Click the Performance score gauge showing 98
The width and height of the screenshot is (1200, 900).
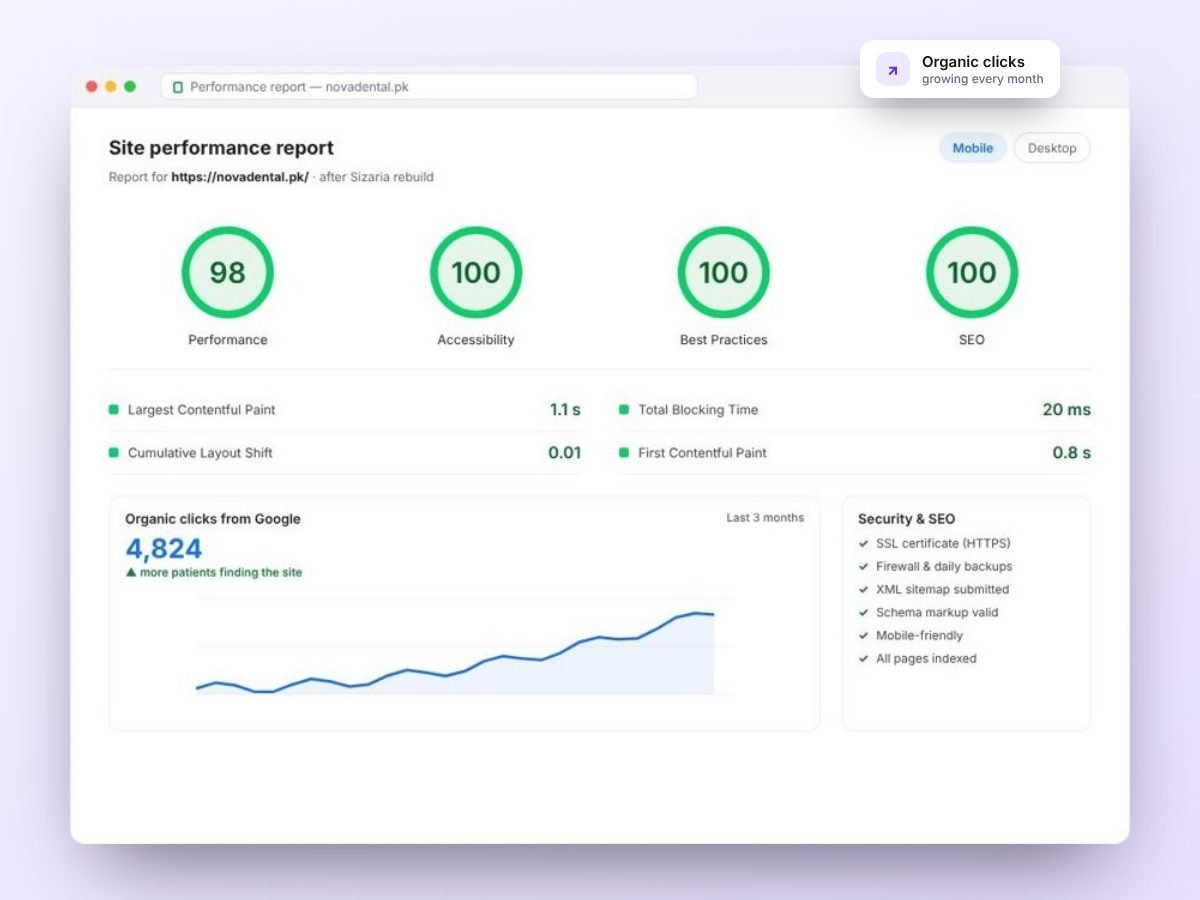pyautogui.click(x=227, y=272)
